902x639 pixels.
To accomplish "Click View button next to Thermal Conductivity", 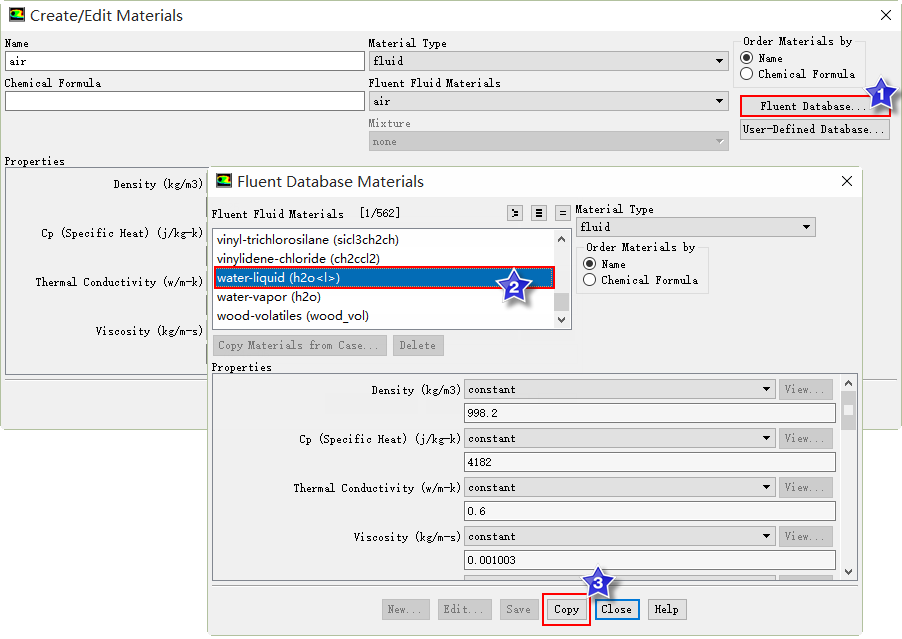I will [805, 487].
